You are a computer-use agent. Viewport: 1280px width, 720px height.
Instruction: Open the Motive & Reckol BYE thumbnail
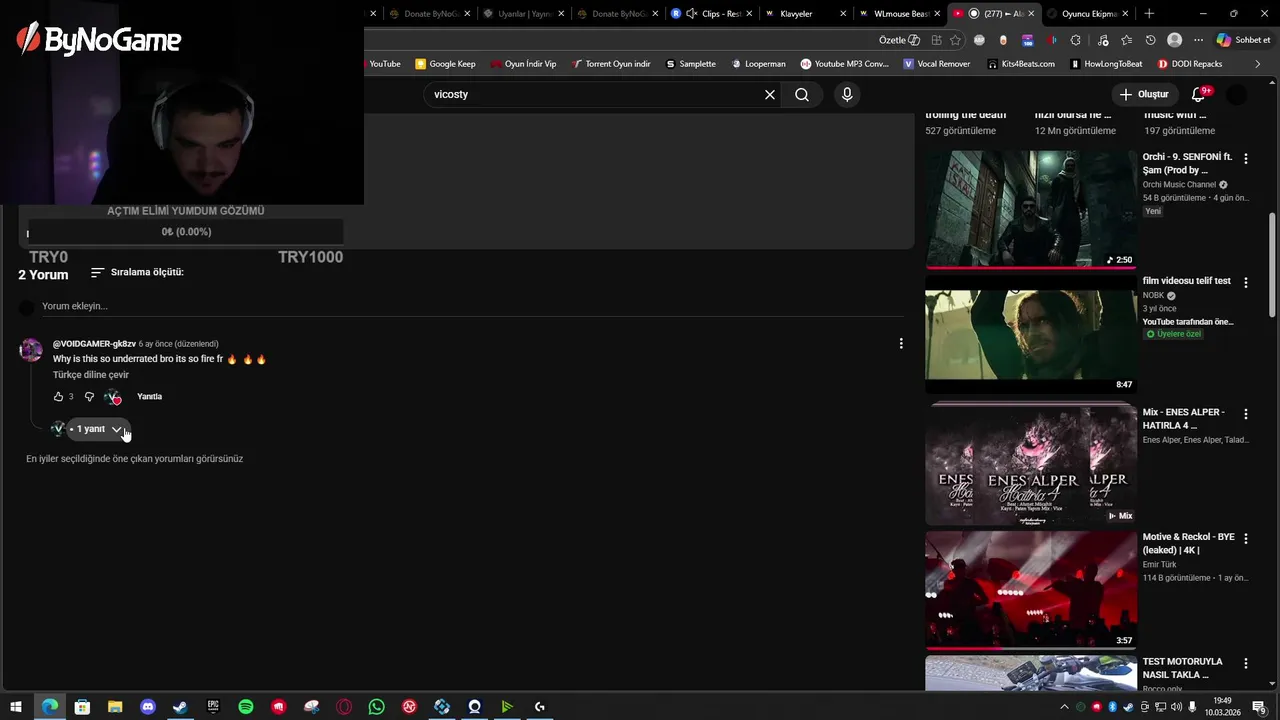tap(1031, 589)
